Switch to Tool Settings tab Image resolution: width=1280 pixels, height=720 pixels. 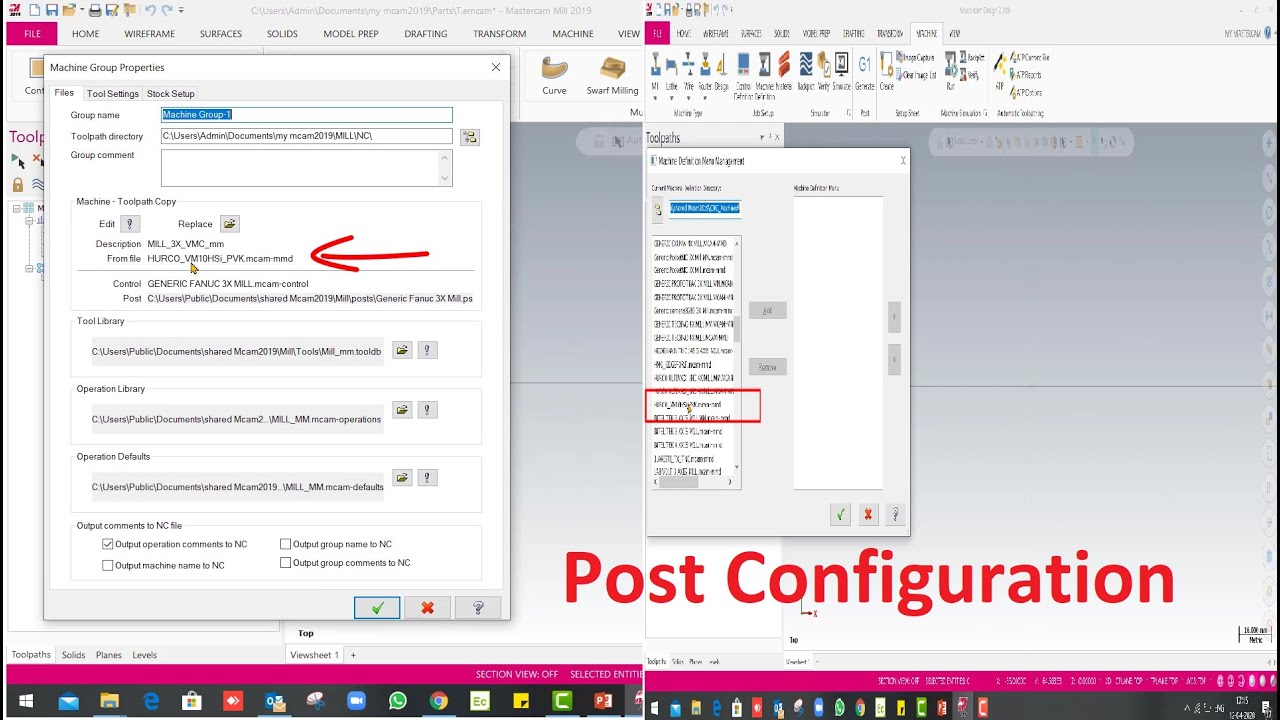click(112, 94)
